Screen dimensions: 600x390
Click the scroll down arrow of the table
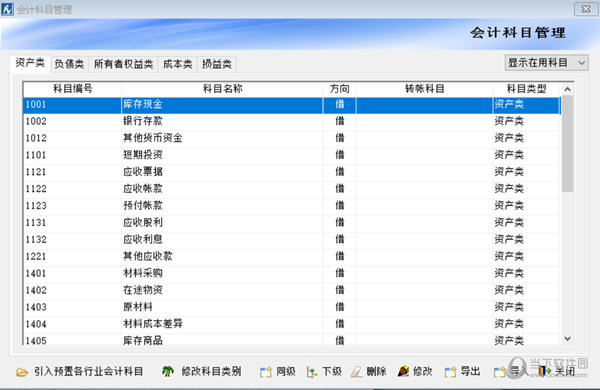point(567,339)
